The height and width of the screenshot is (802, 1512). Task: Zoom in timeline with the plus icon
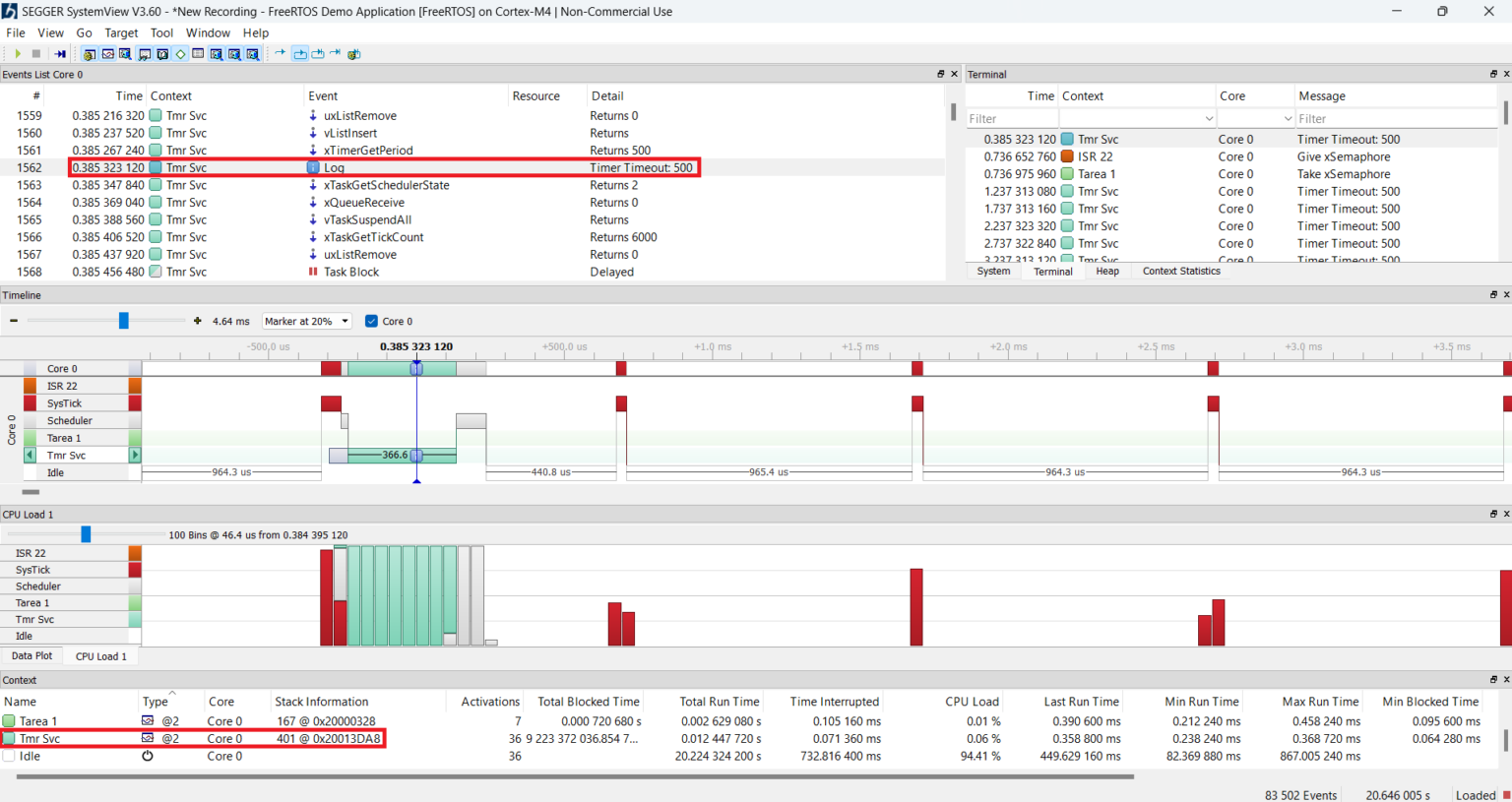coord(198,321)
